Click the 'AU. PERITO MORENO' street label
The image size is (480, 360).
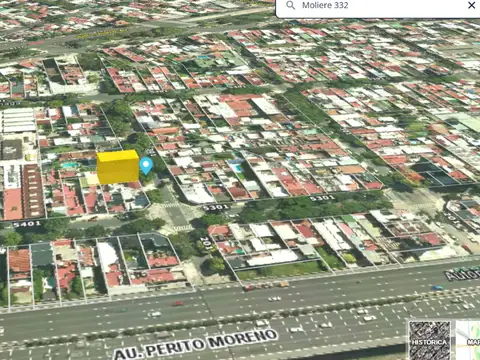(196, 344)
